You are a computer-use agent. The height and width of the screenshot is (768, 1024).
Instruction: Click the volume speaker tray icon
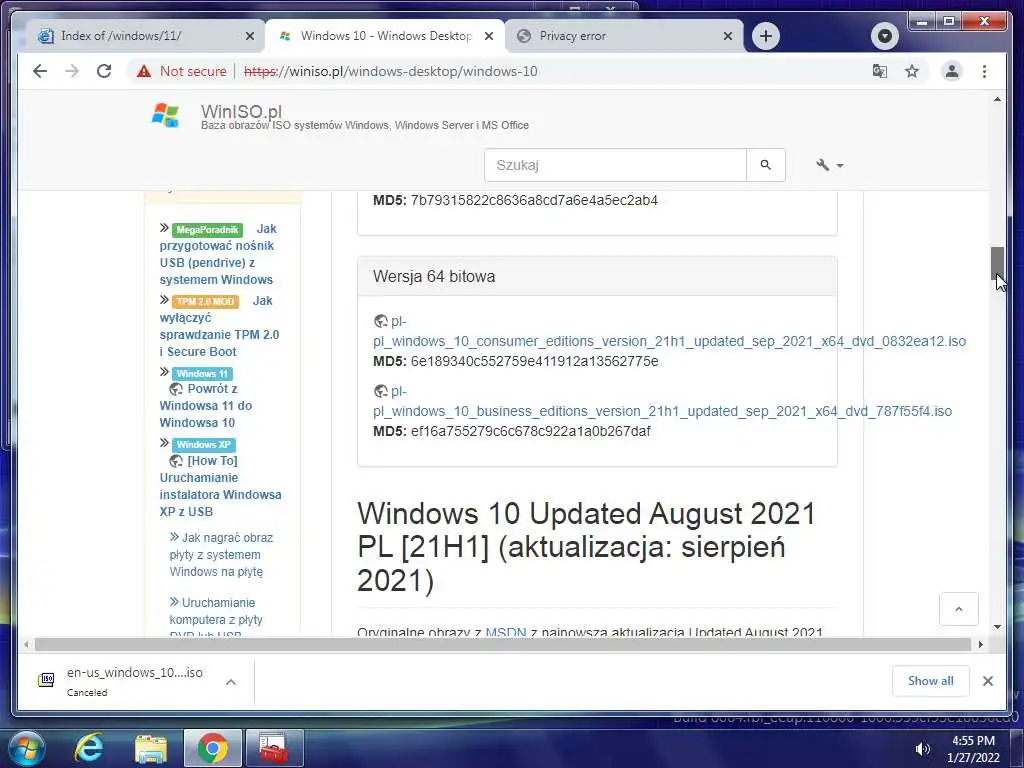click(922, 749)
